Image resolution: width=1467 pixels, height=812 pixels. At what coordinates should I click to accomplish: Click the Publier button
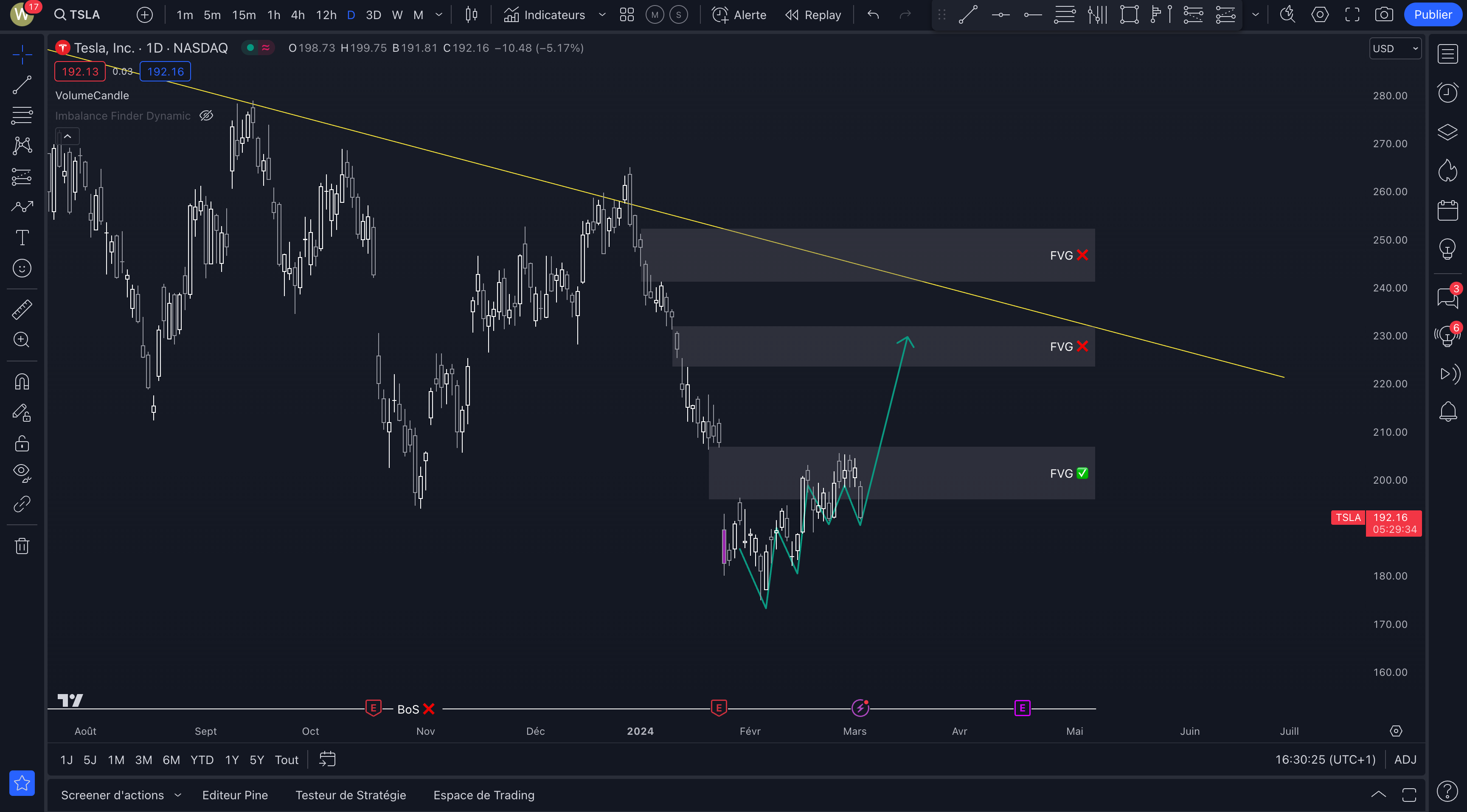1433,15
